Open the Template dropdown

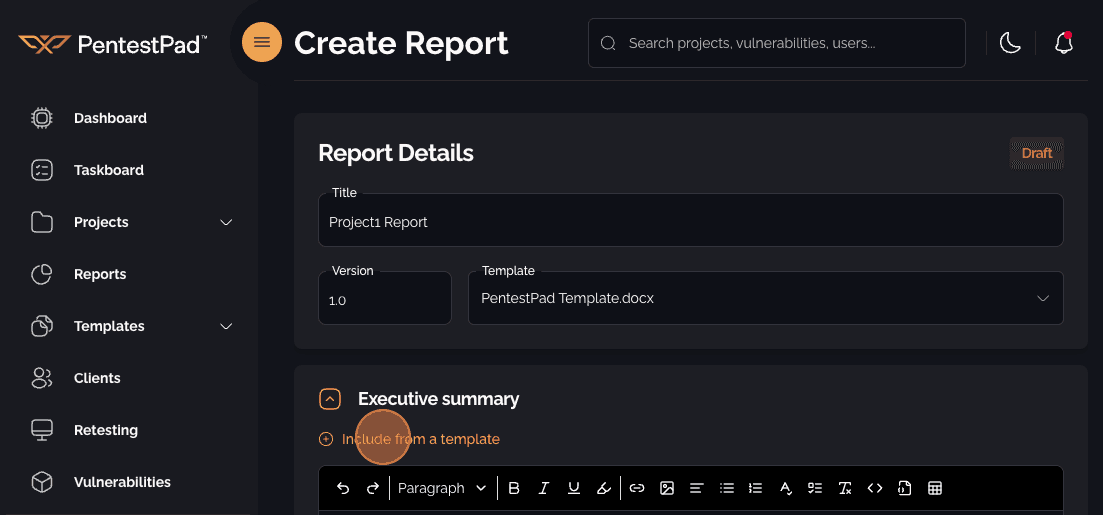(x=765, y=298)
